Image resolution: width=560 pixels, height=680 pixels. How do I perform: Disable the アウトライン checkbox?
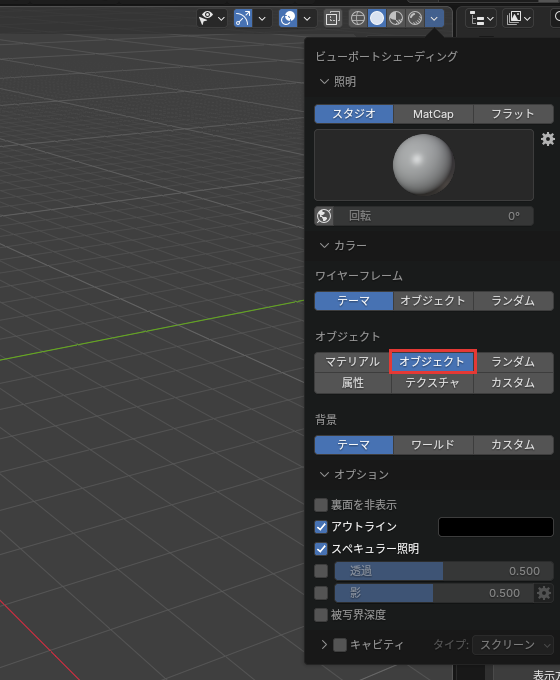[321, 527]
